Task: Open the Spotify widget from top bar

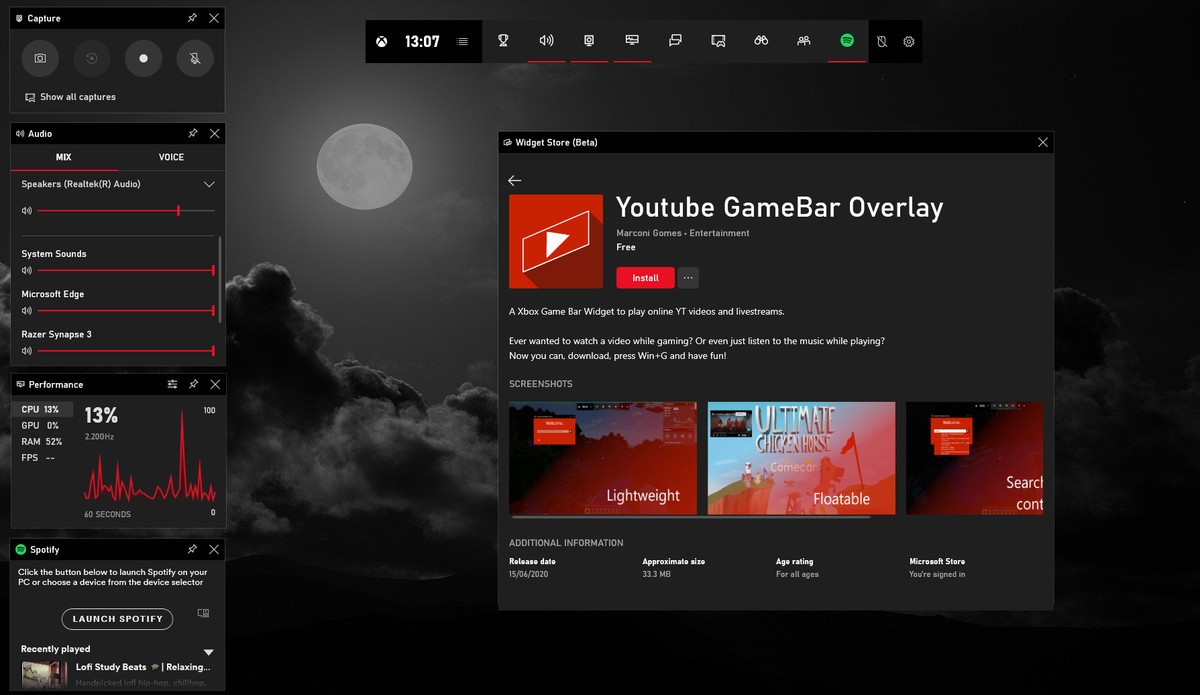Action: click(847, 41)
